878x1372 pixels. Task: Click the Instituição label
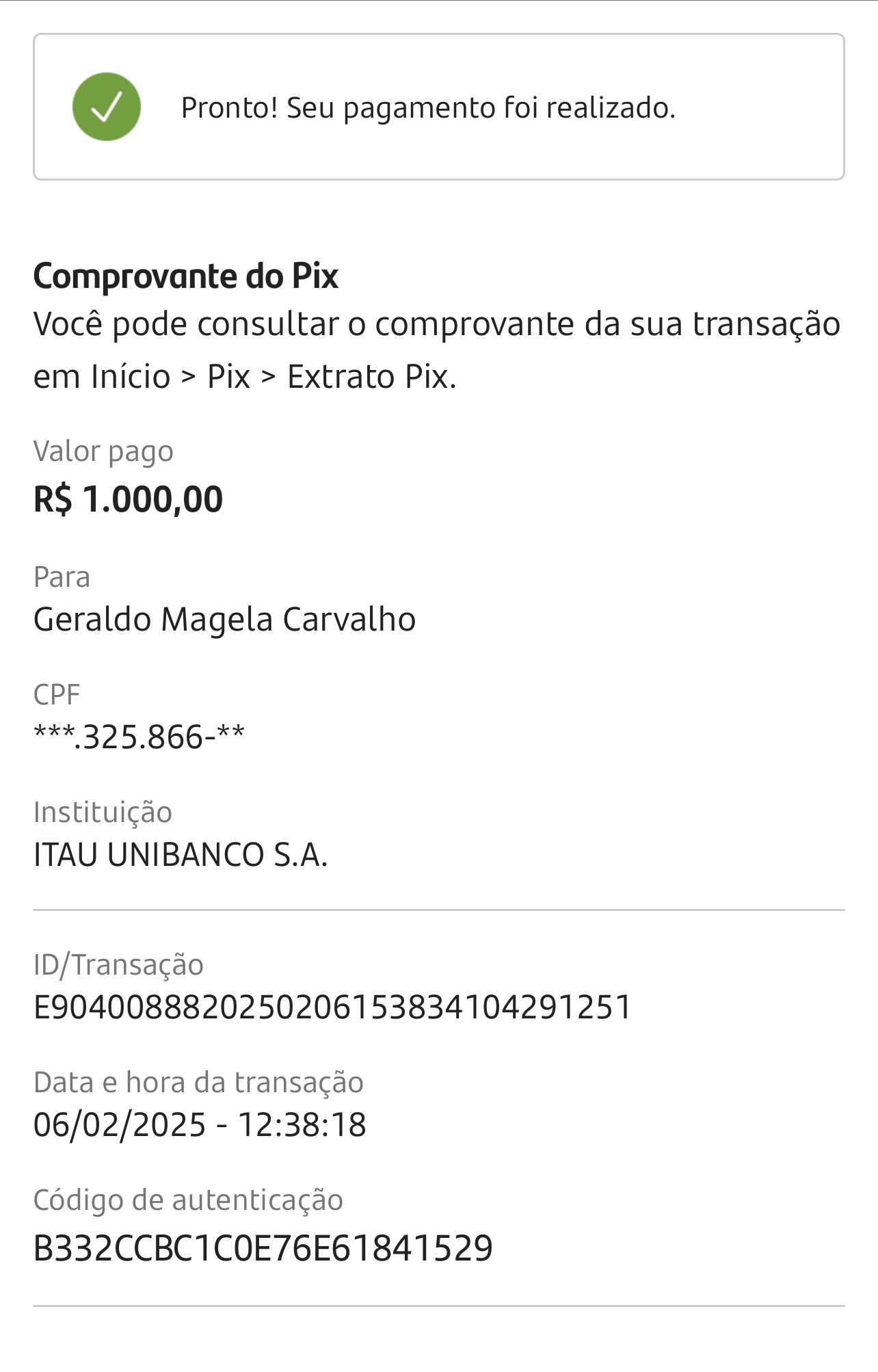(x=103, y=813)
